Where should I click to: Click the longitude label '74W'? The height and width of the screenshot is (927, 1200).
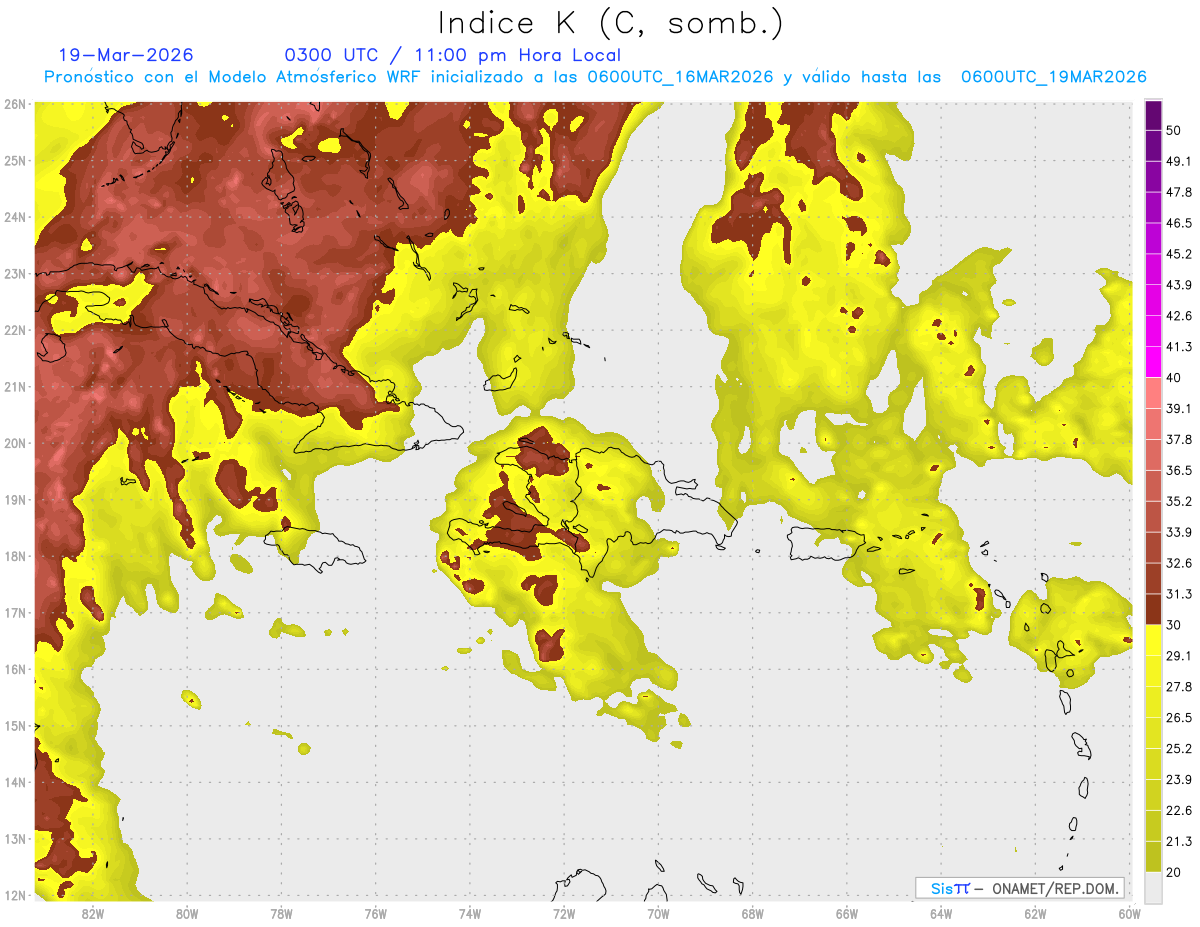pyautogui.click(x=470, y=913)
